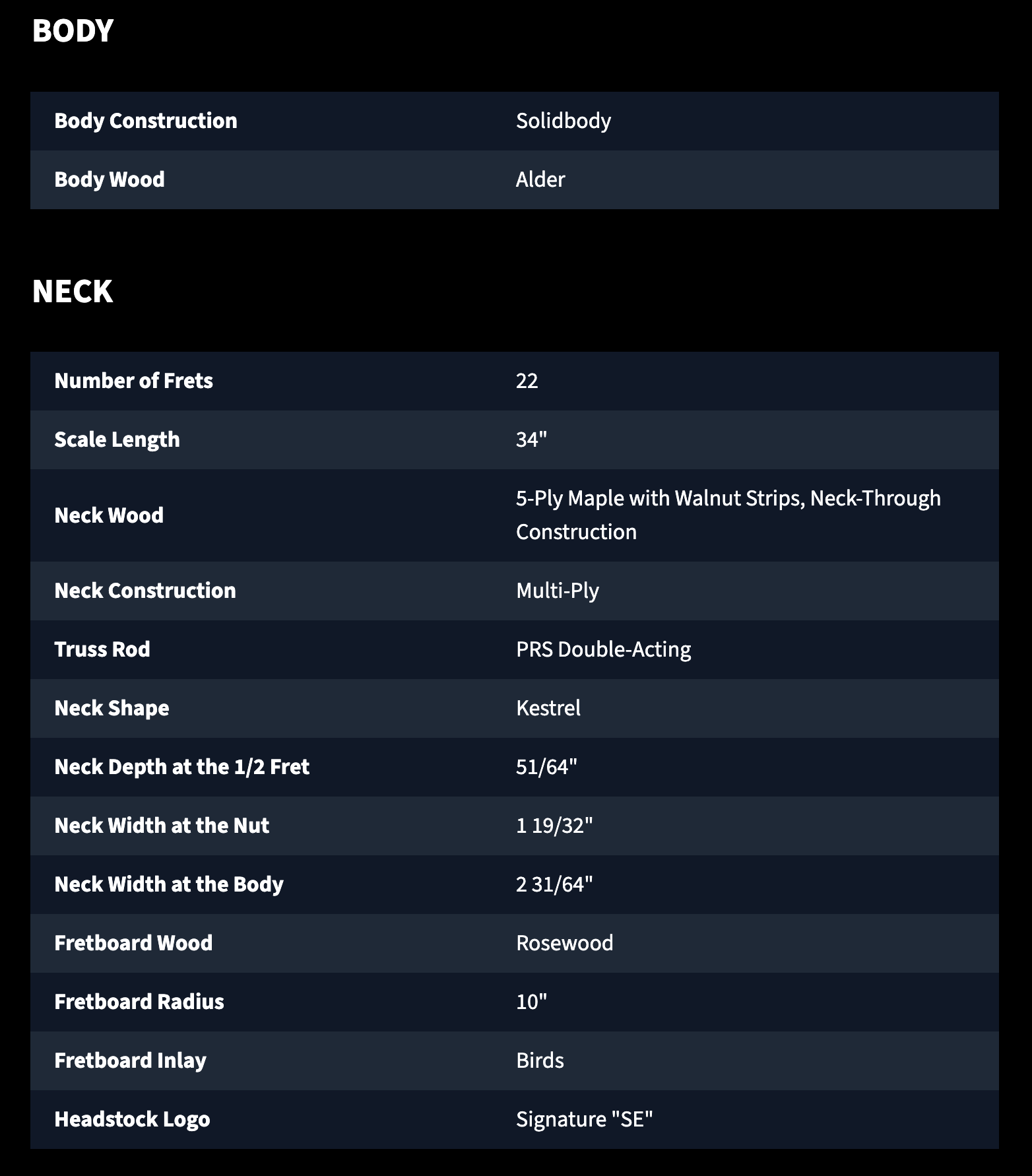This screenshot has height=1176, width=1032.
Task: Select the Scale Length value 34"
Action: point(532,440)
